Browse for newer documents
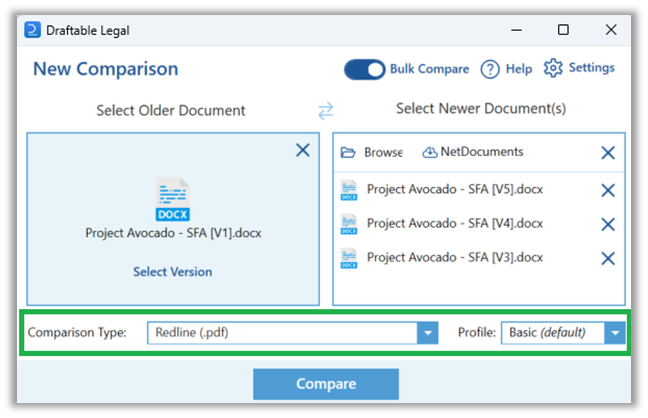648x418 pixels. 371,152
